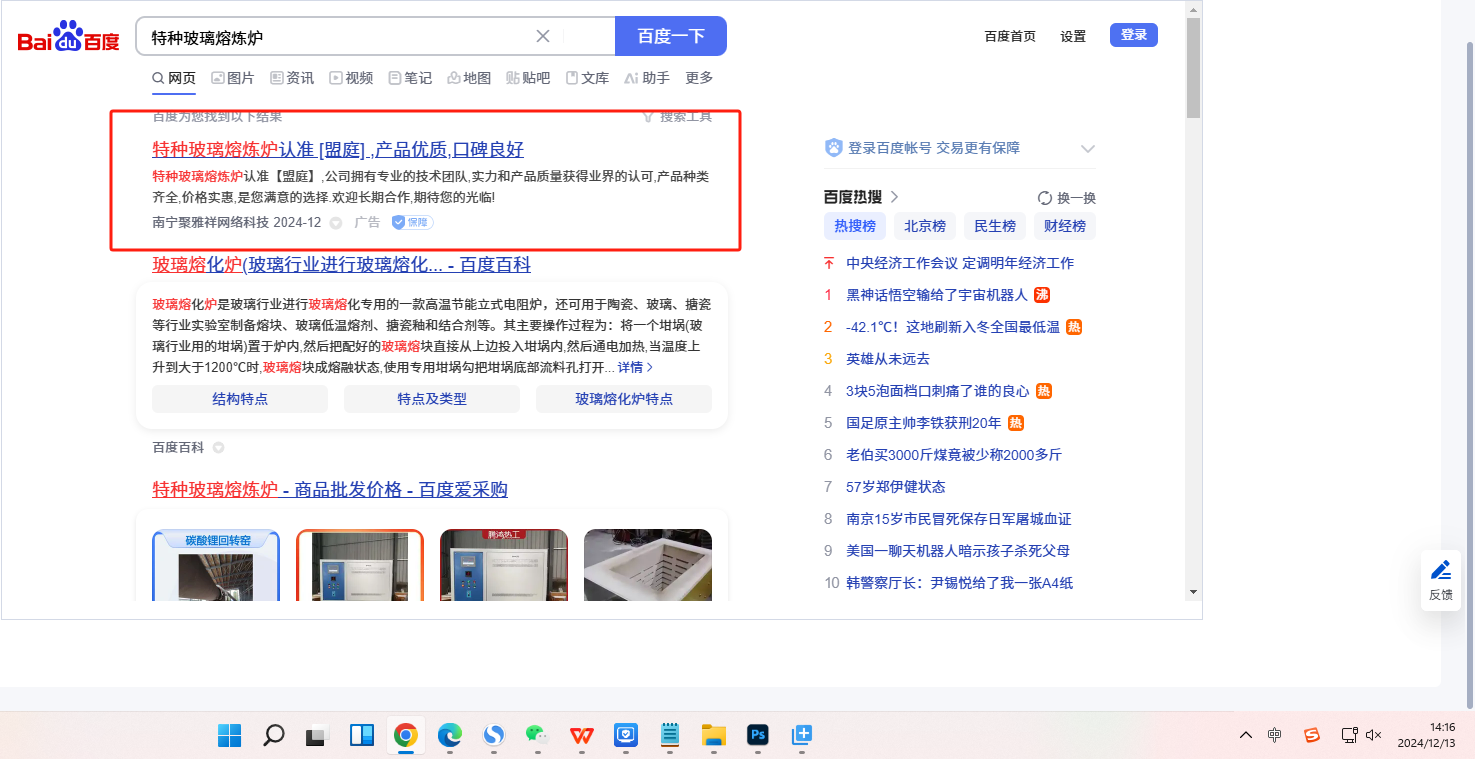Open the 腾鸿热工 product thumbnail
The image size is (1475, 759).
504,565
